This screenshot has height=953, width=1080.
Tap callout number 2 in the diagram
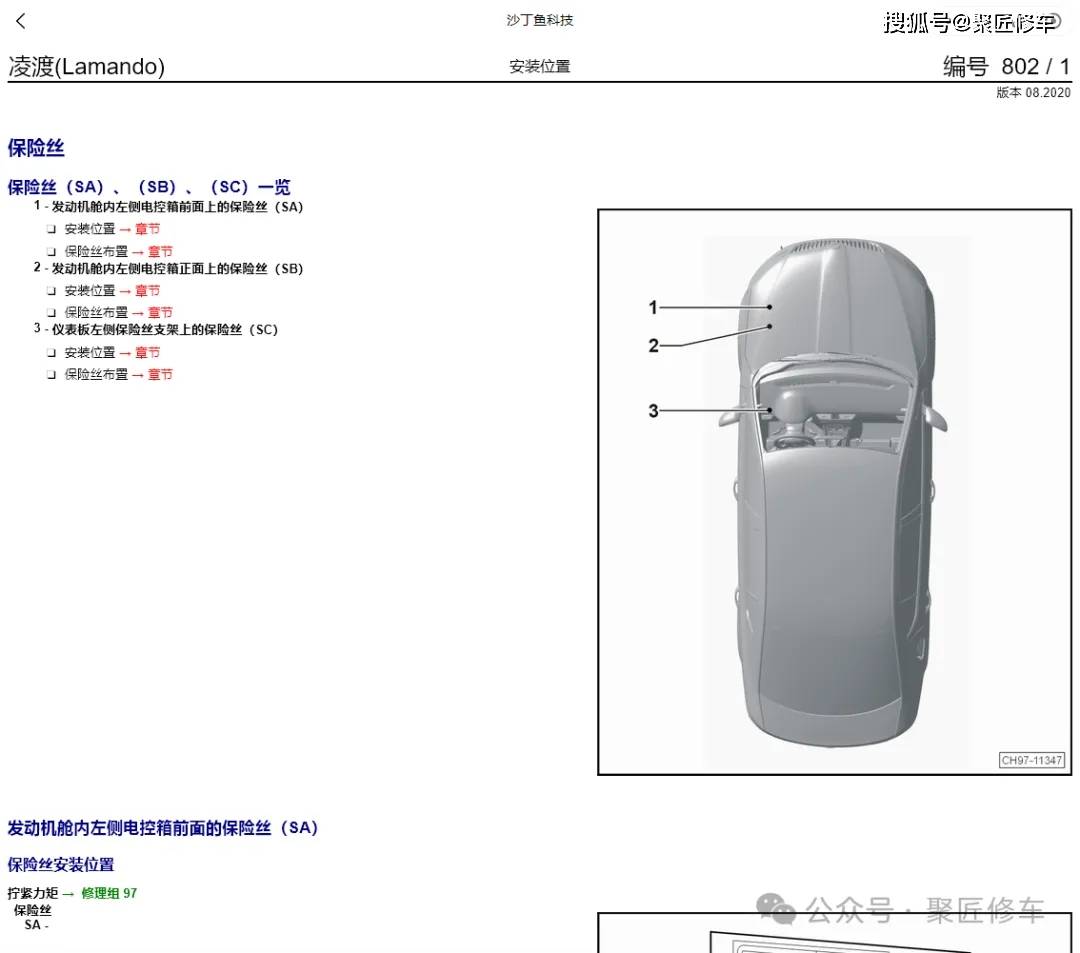pyautogui.click(x=654, y=346)
